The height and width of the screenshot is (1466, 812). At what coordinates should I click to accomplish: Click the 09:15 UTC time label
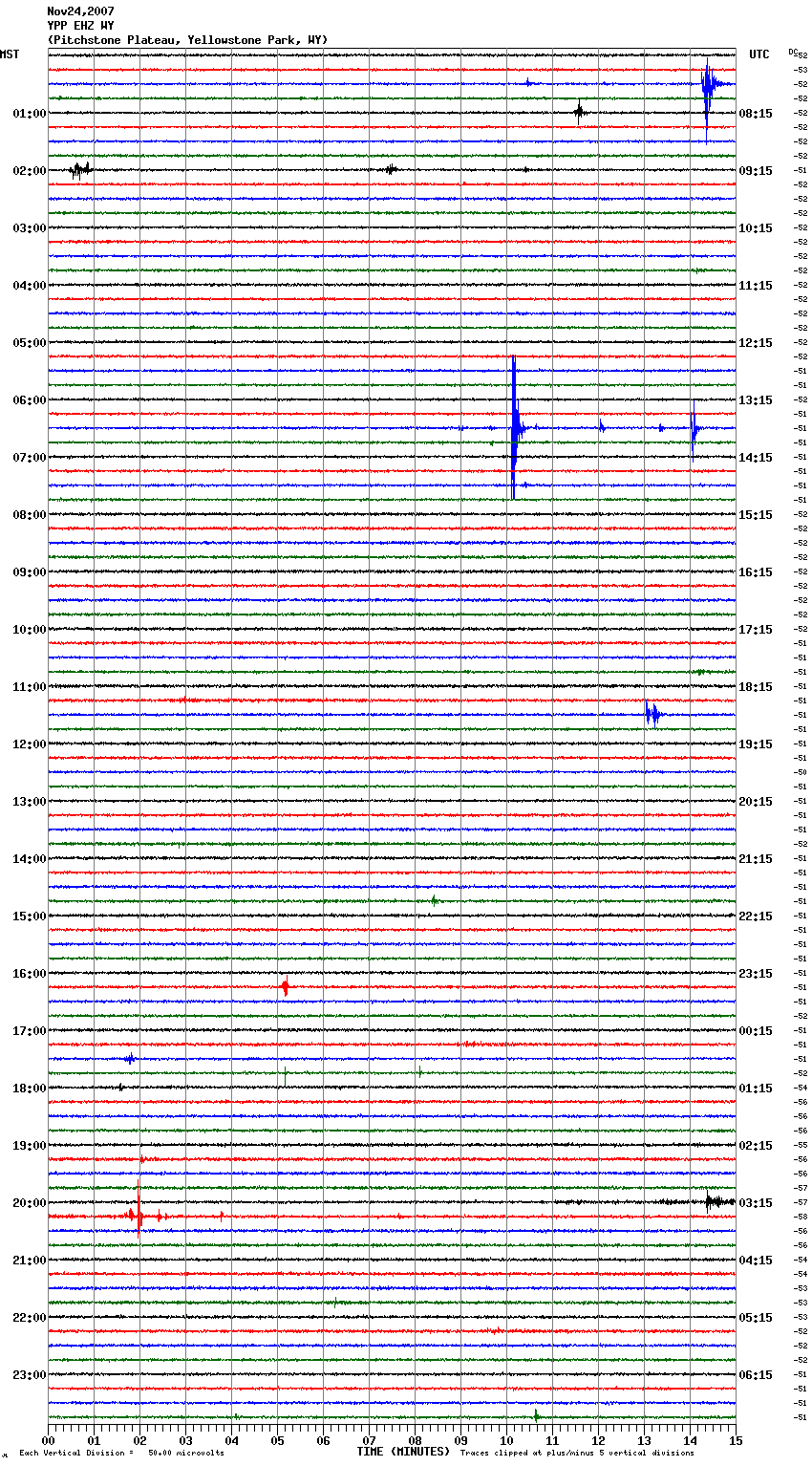pos(756,171)
